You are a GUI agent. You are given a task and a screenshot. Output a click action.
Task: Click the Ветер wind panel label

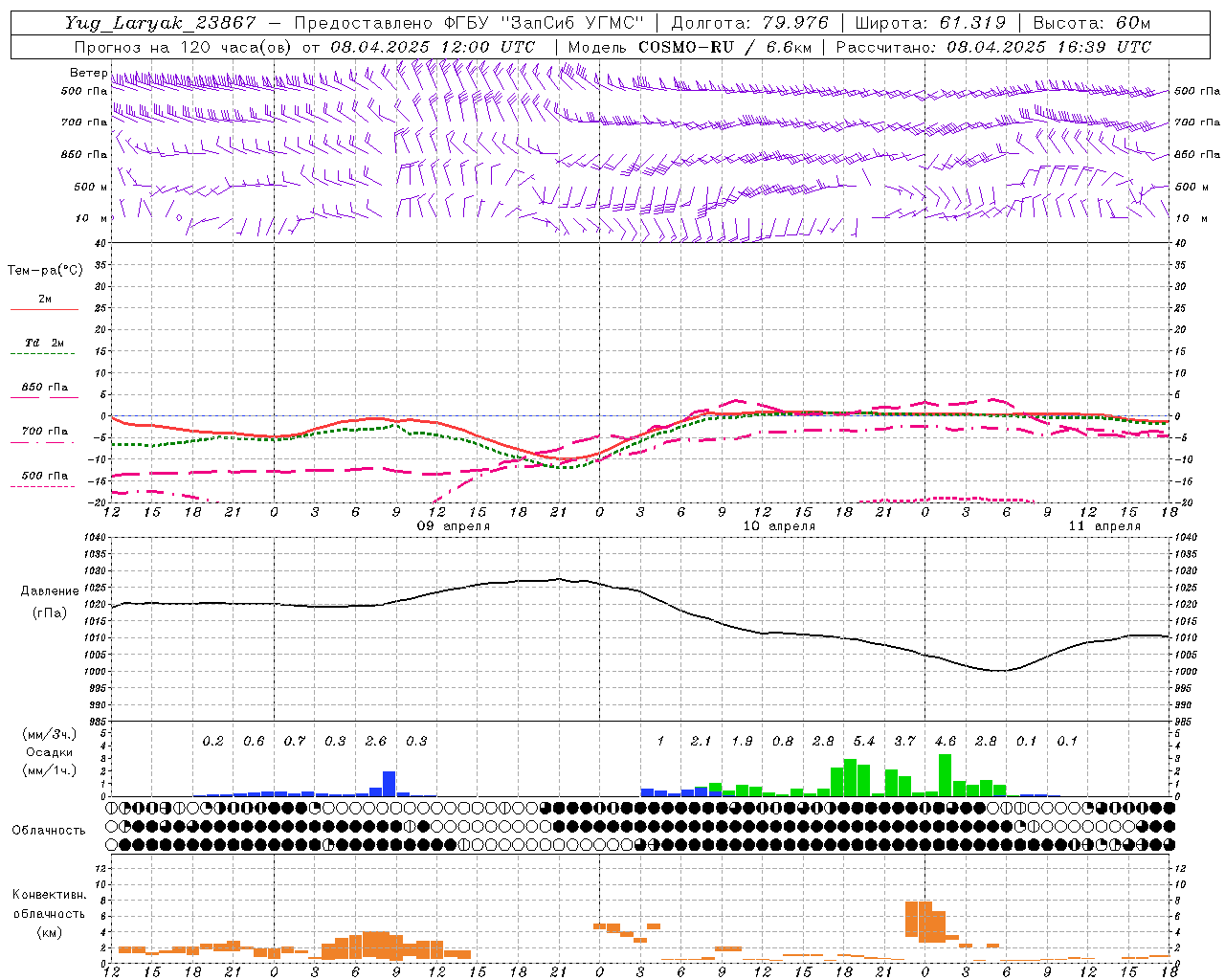tap(88, 74)
